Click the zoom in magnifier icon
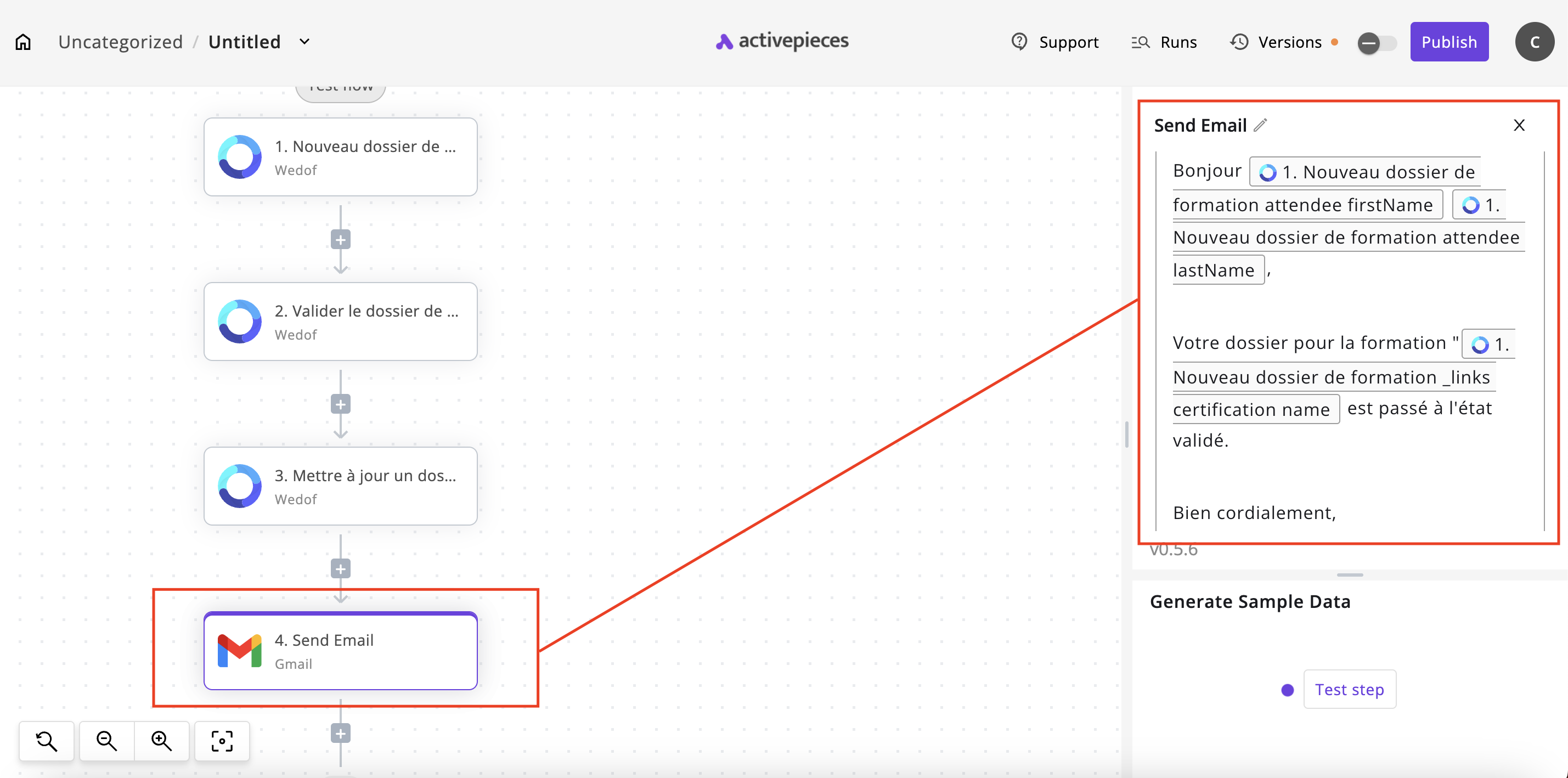 (161, 741)
